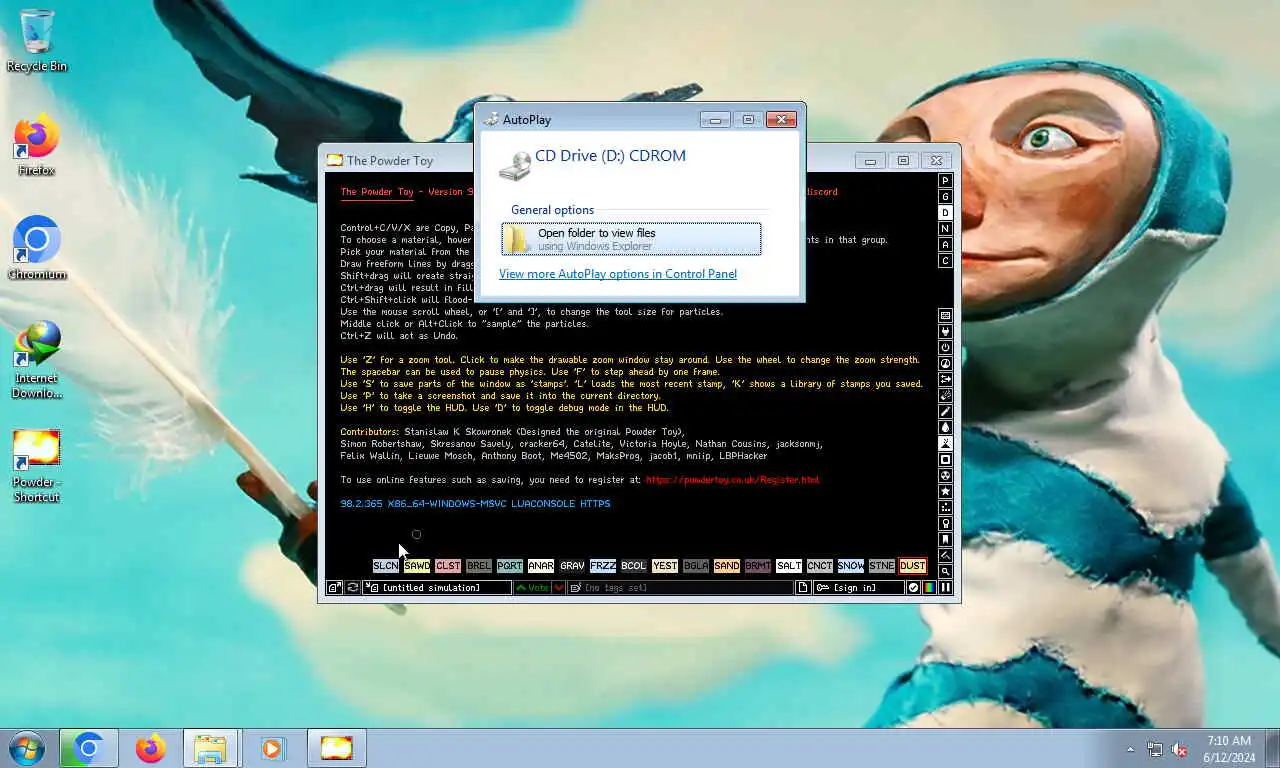
Task: Open the Game of Life dots icon
Action: click(945, 507)
